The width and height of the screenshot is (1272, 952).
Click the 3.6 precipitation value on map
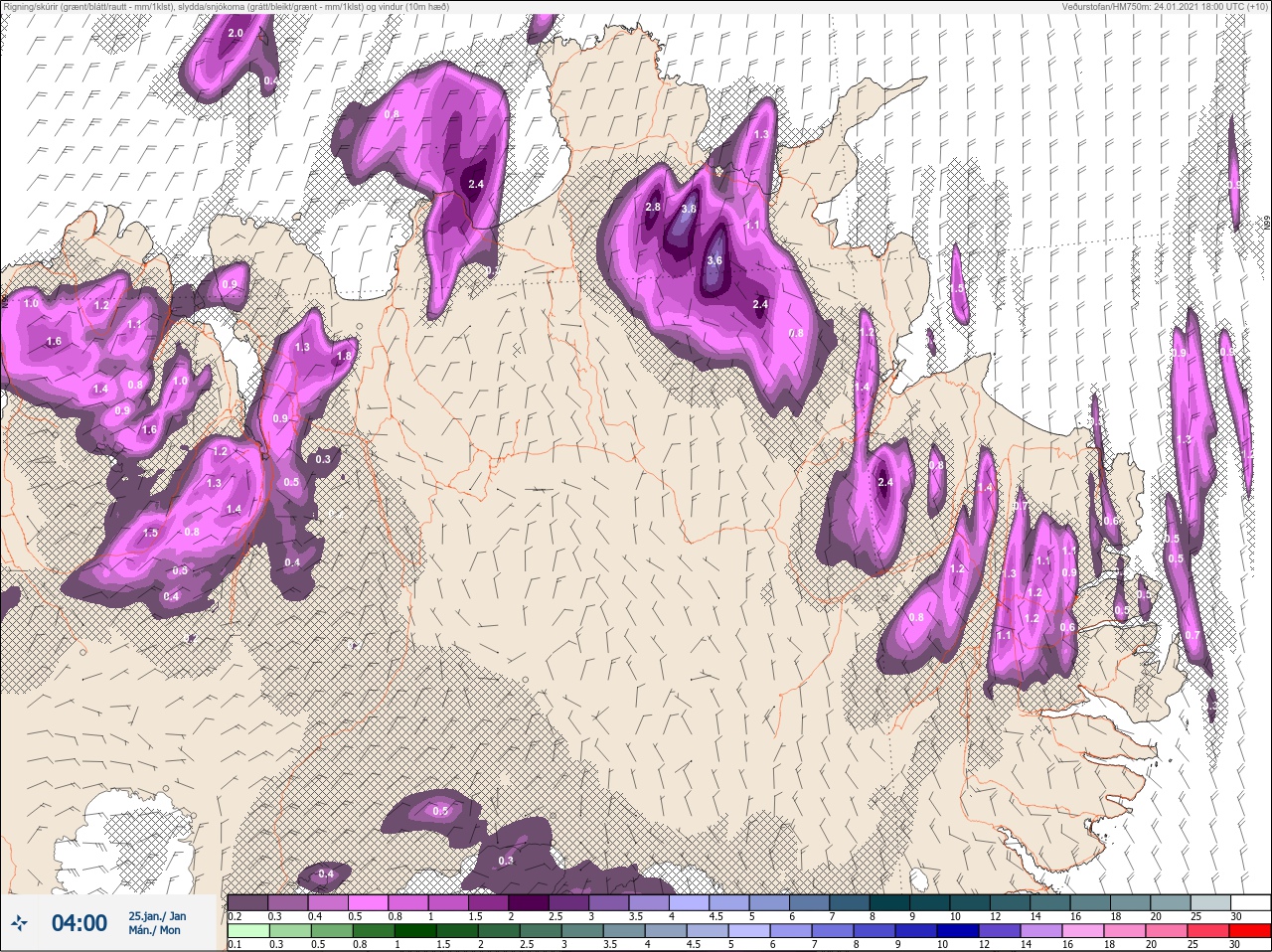[714, 260]
